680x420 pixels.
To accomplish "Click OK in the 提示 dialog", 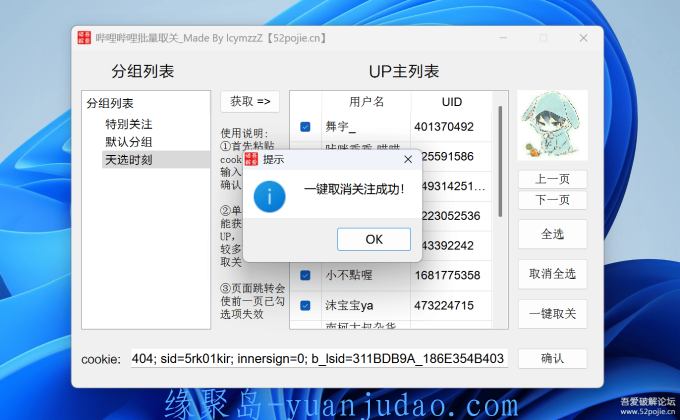I will pos(374,239).
